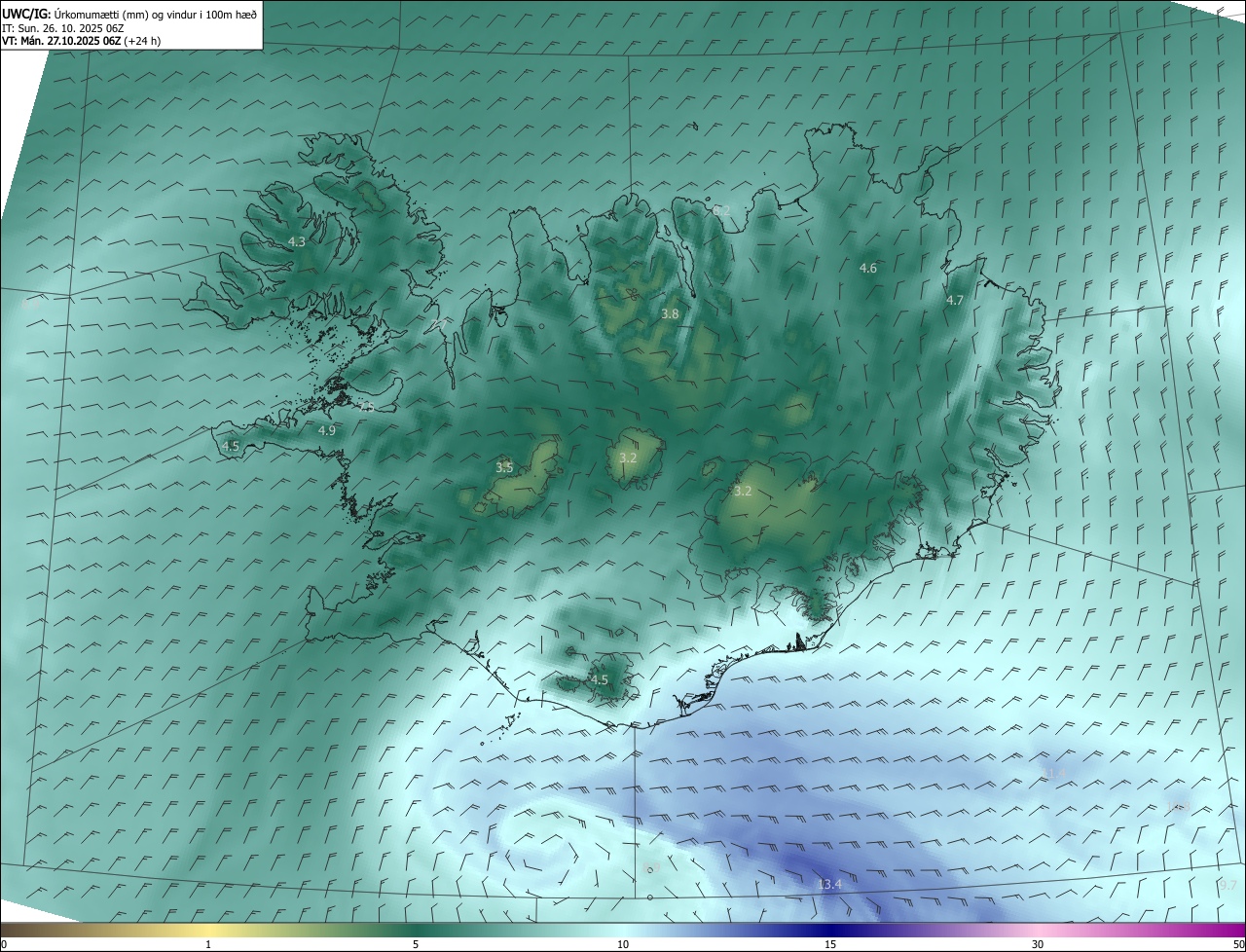Click the 13.4 value over the sea
The image size is (1246, 952).
click(829, 884)
